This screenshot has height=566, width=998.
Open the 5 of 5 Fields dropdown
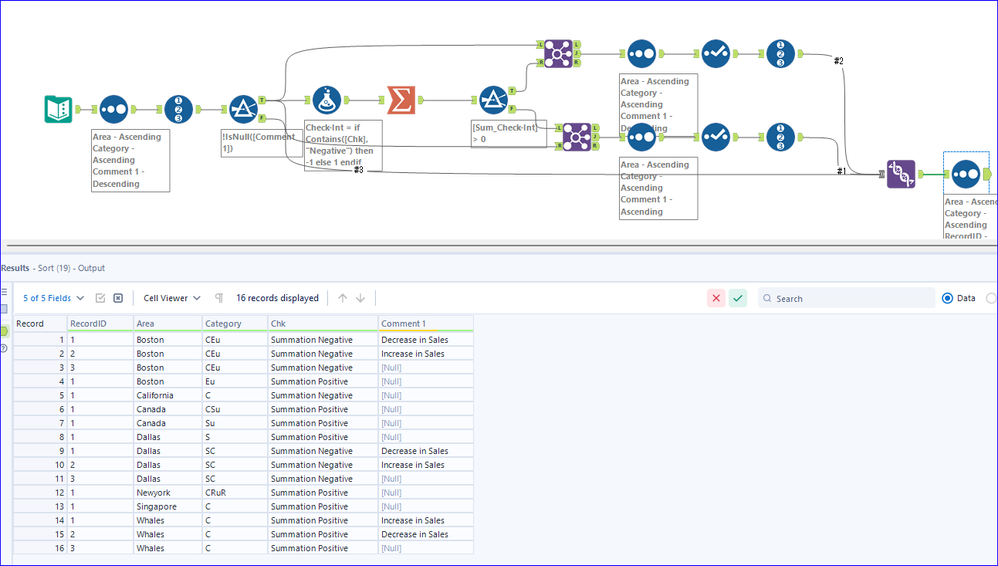53,298
